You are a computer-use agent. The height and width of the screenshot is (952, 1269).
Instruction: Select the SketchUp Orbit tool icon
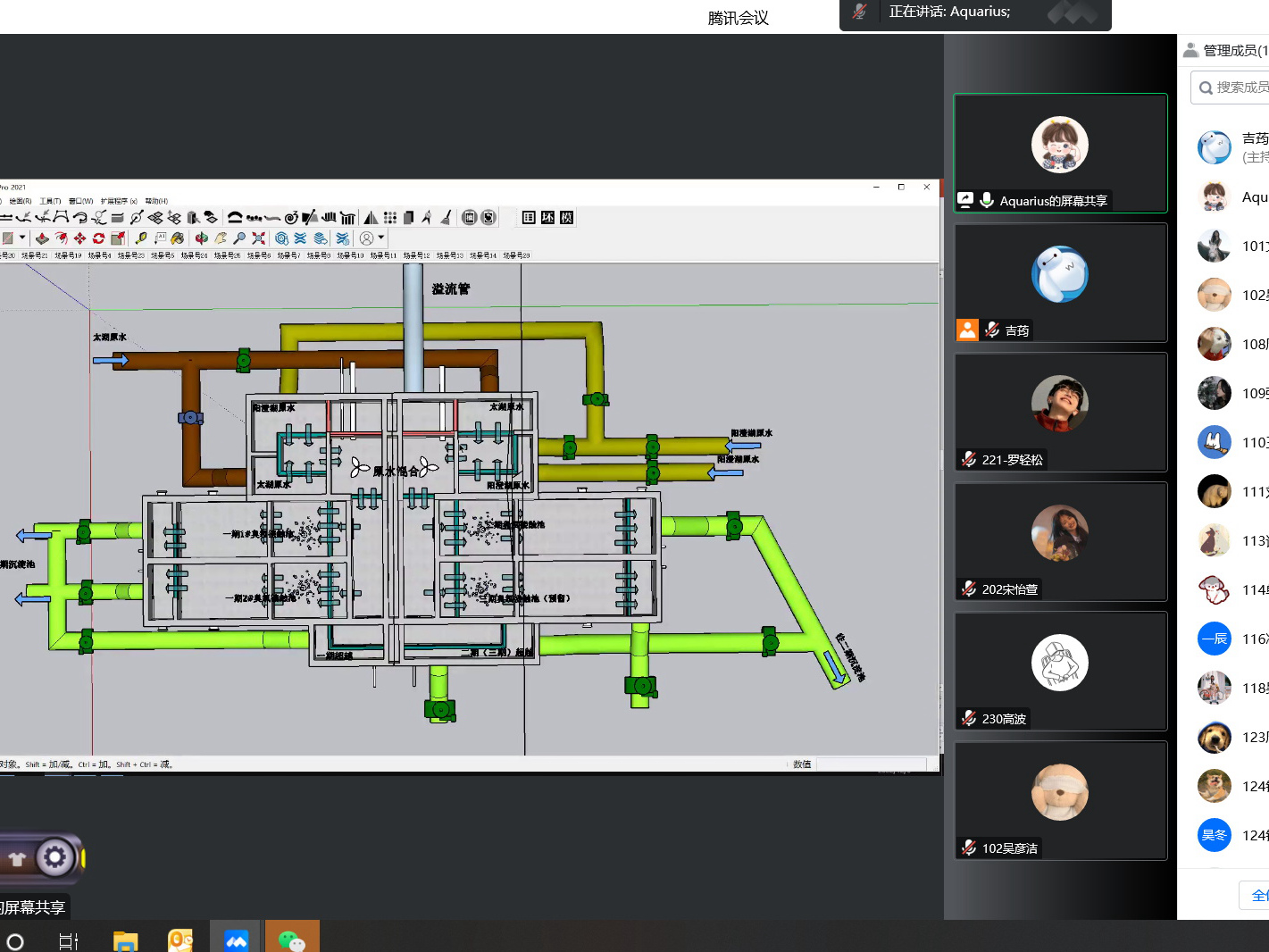202,238
